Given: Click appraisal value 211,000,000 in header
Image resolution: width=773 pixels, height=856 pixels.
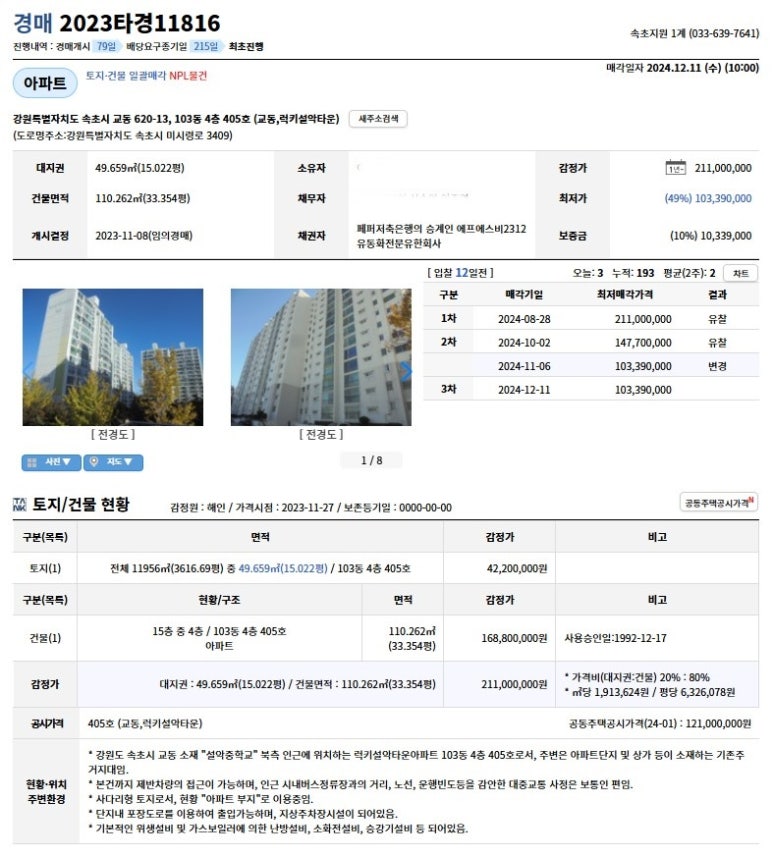Looking at the screenshot, I should coord(723,168).
